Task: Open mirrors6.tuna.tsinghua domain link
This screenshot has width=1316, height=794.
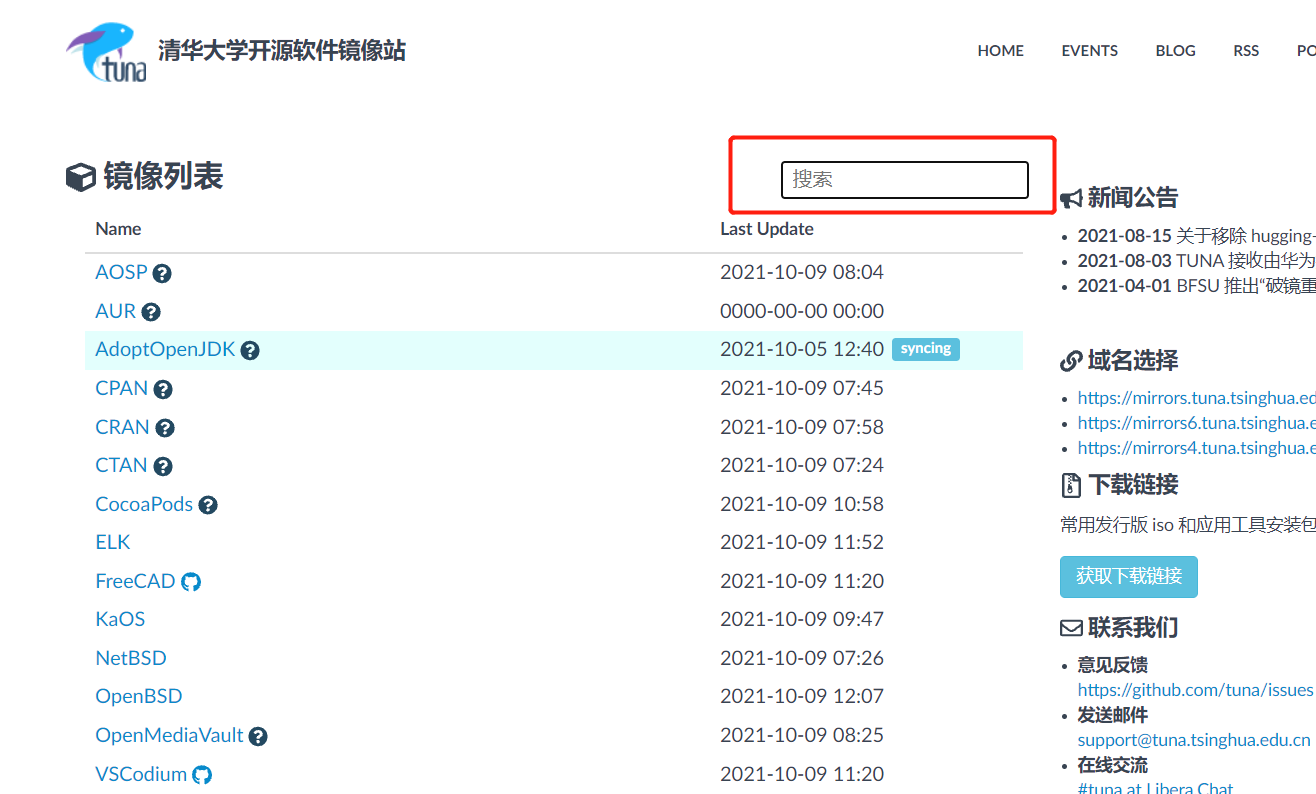Action: click(1196, 423)
